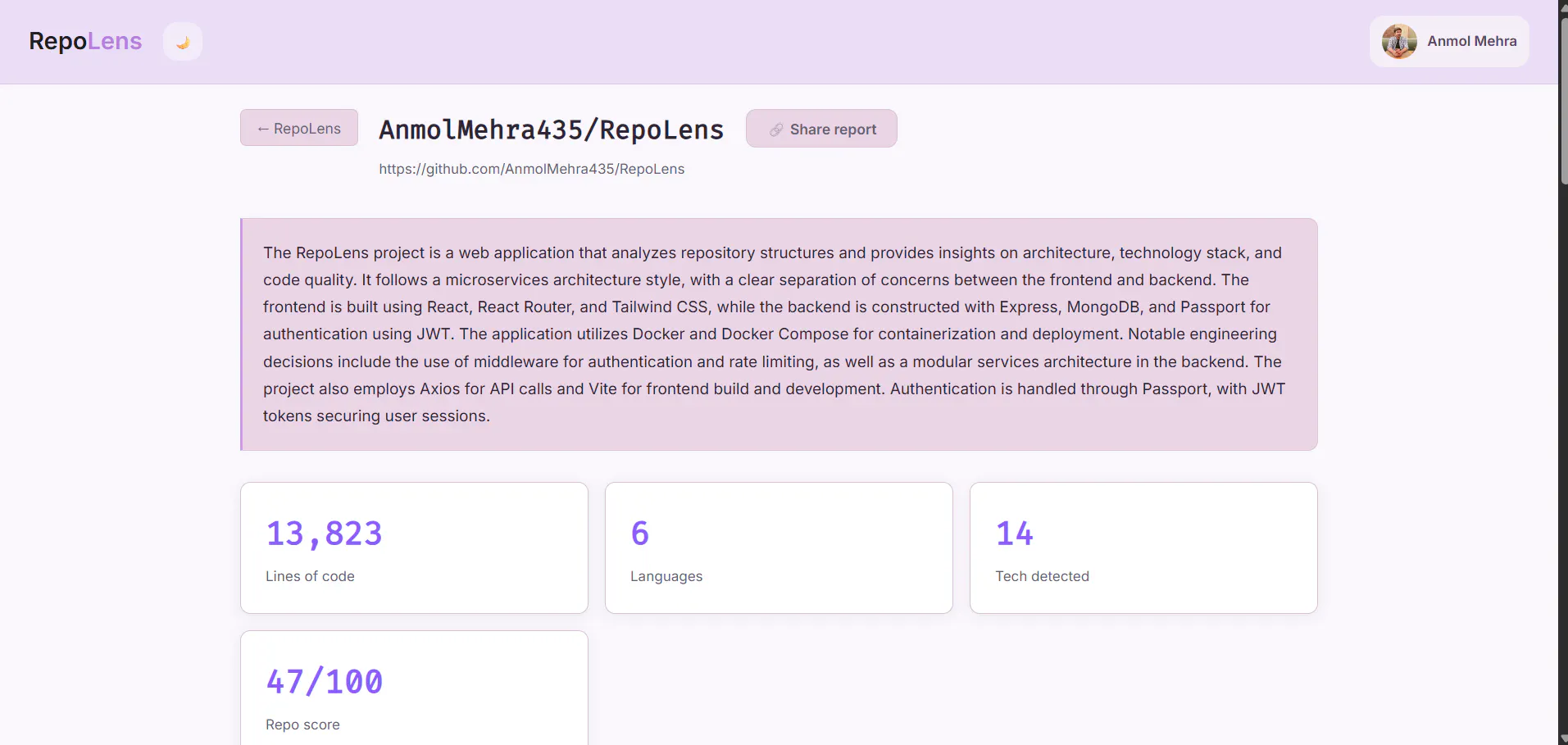Click the 14 Tech detected card
1568x745 pixels.
click(1143, 547)
